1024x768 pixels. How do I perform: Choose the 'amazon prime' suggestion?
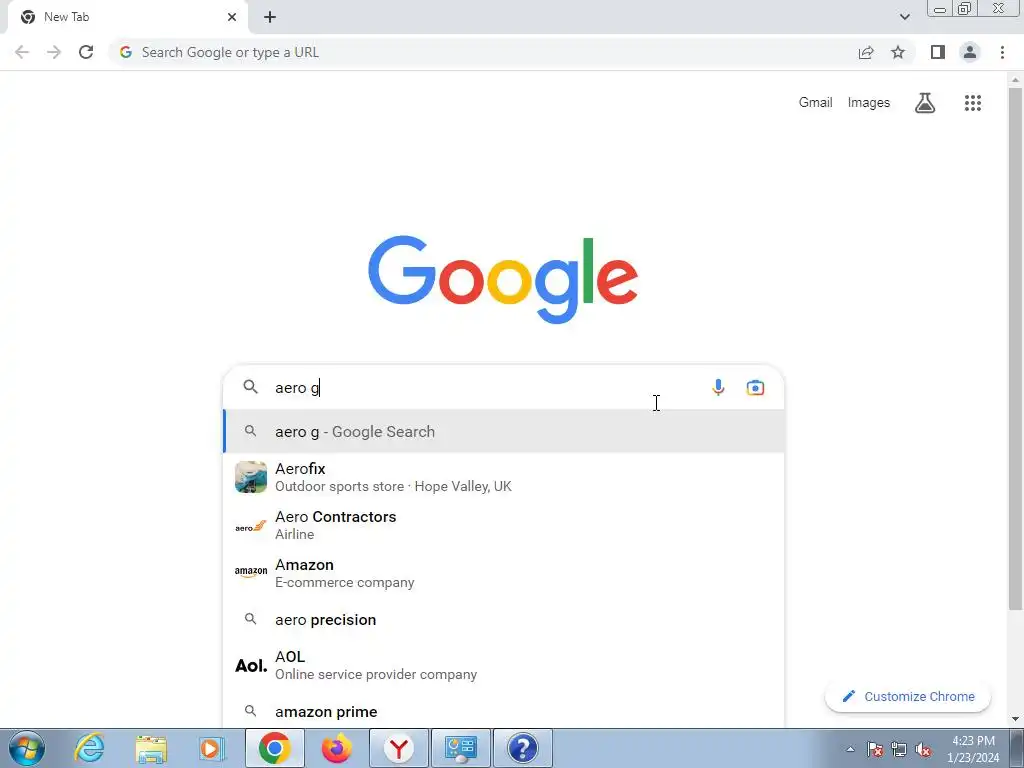[504, 711]
